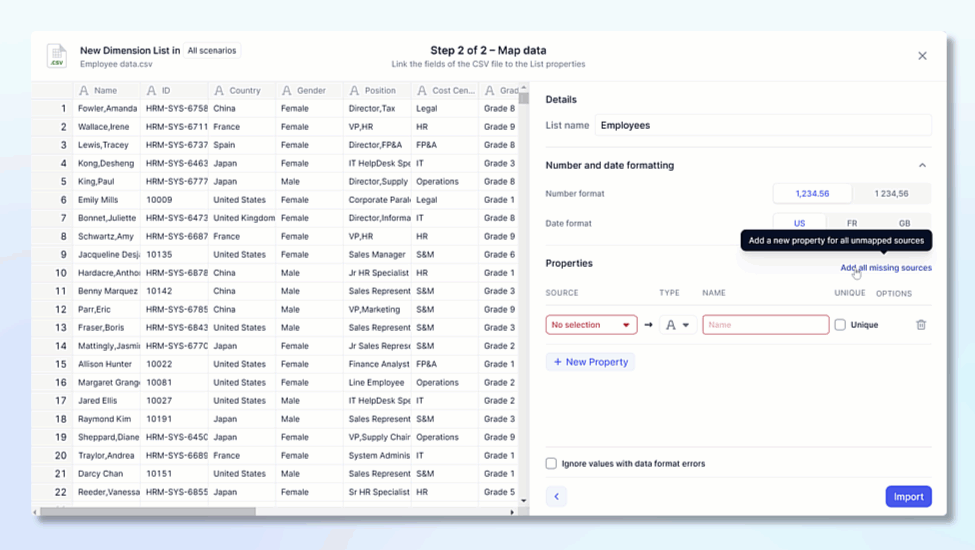Tick the Unique checkbox
Image resolution: width=975 pixels, height=550 pixels.
(x=840, y=324)
